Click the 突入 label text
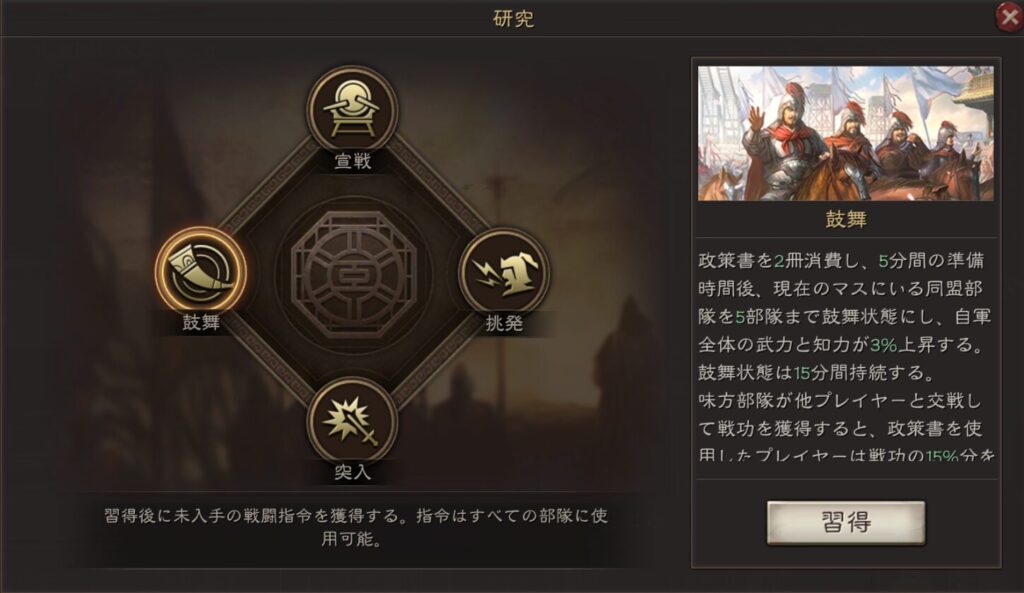Image resolution: width=1024 pixels, height=593 pixels. [x=353, y=472]
